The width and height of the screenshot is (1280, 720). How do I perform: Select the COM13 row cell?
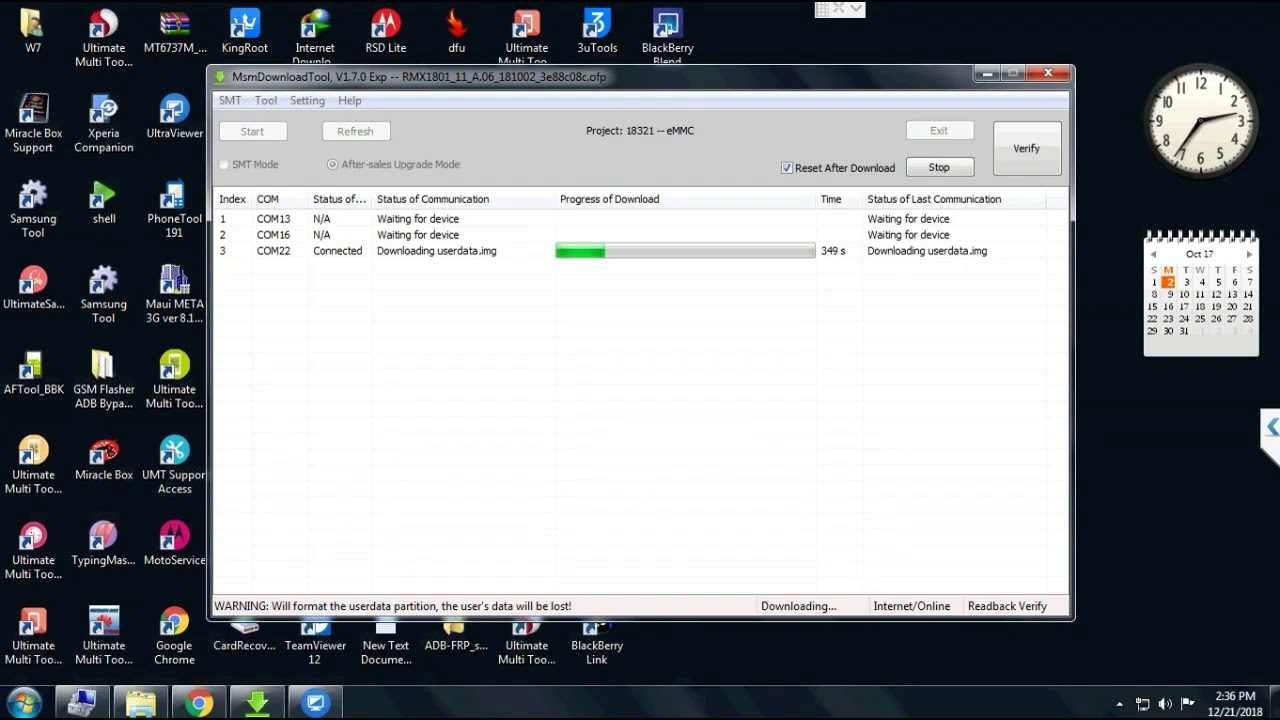[x=273, y=219]
